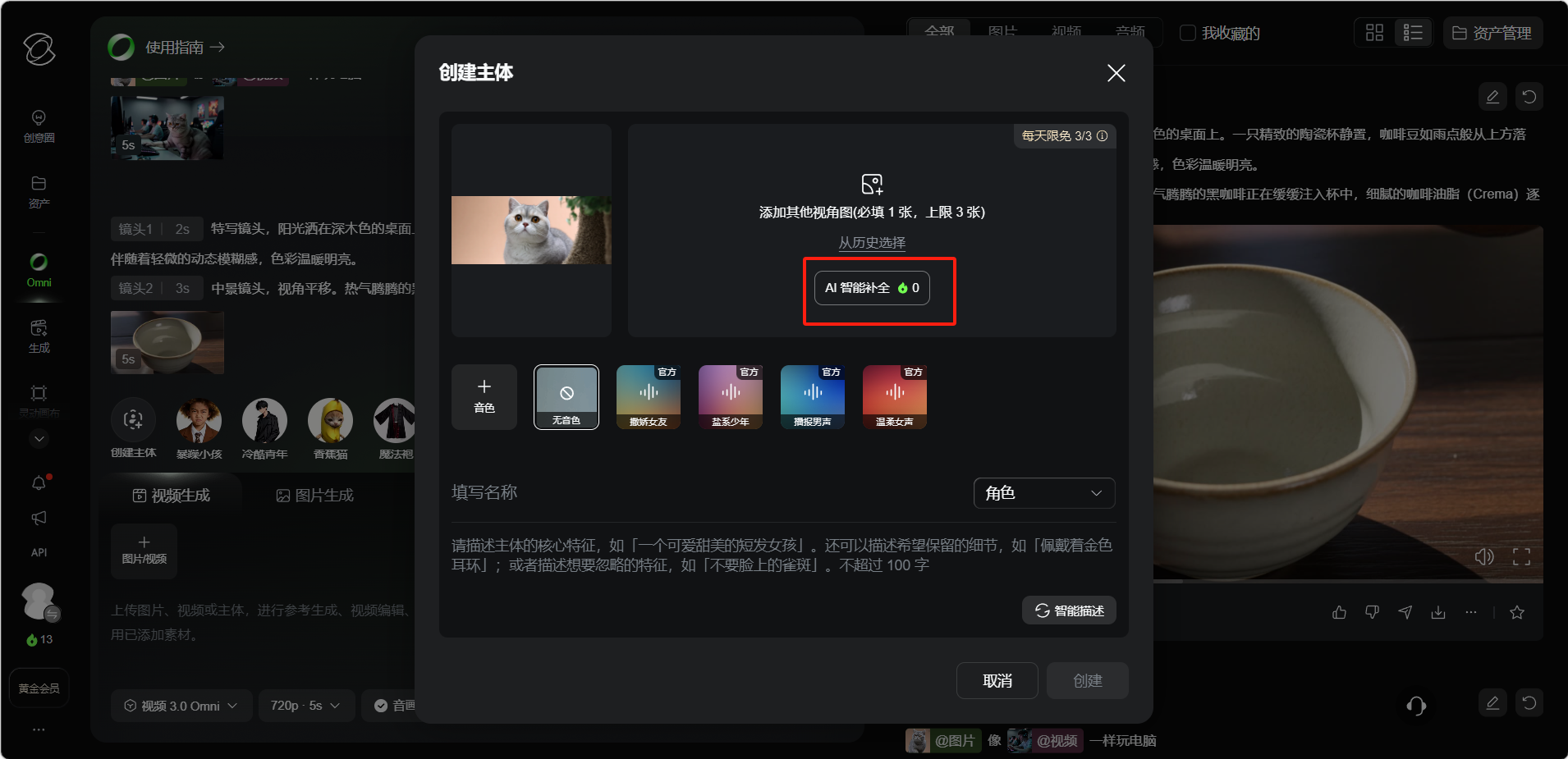The image size is (1568, 759).
Task: Select the 温柔女声 voice preset
Action: [894, 397]
